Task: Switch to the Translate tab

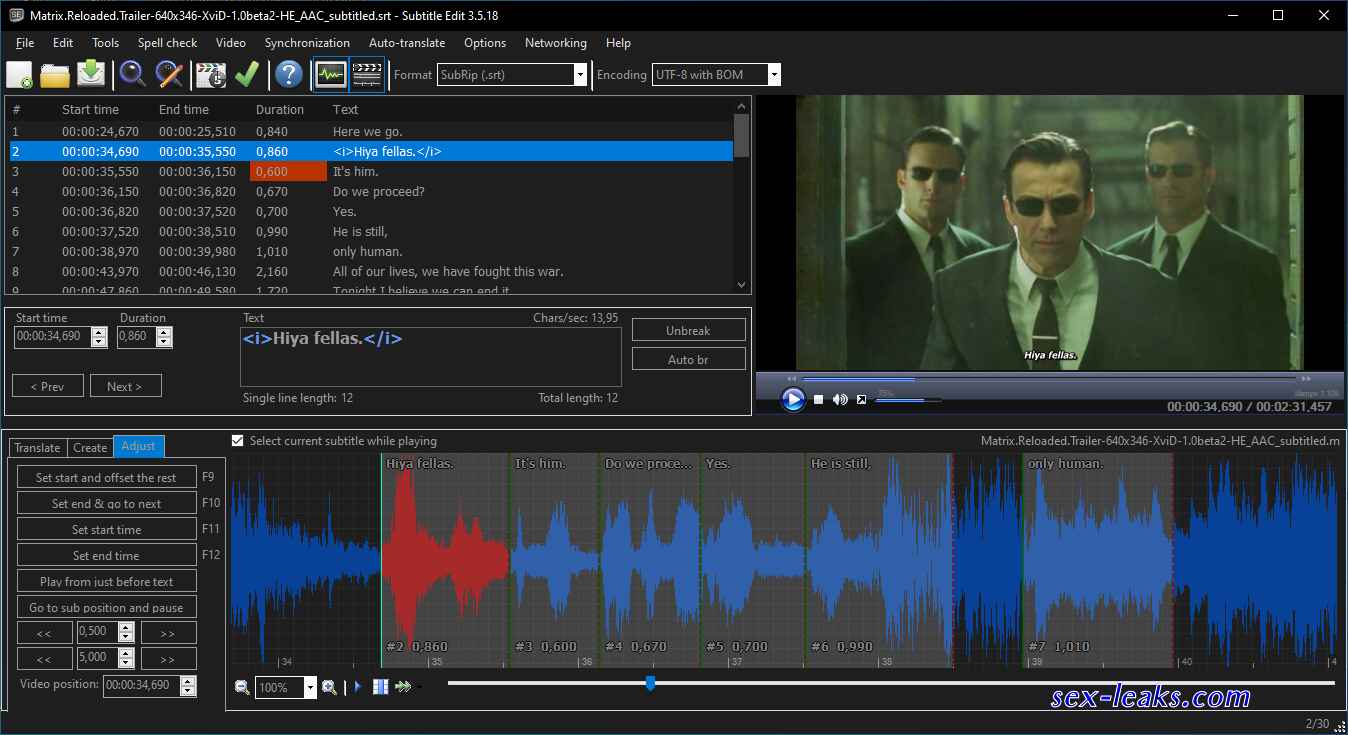Action: (37, 448)
